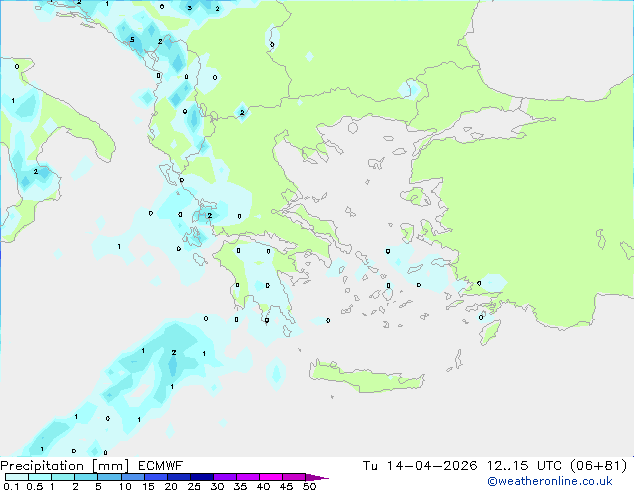The image size is (634, 490).
Task: Click the 'Precipitation [mm]' title text
Action: click(x=65, y=466)
